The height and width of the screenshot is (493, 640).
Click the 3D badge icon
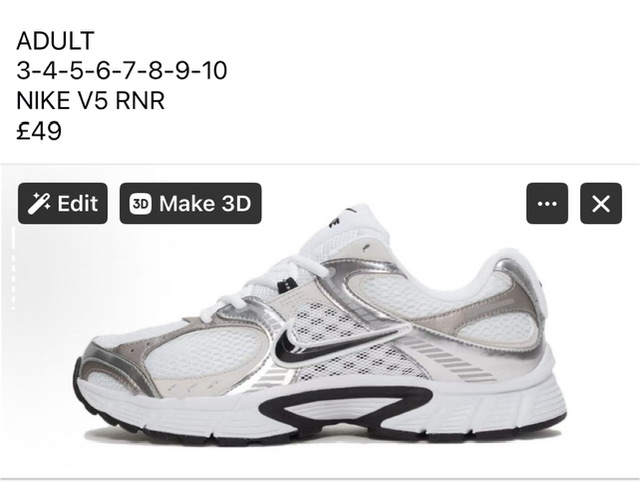140,203
